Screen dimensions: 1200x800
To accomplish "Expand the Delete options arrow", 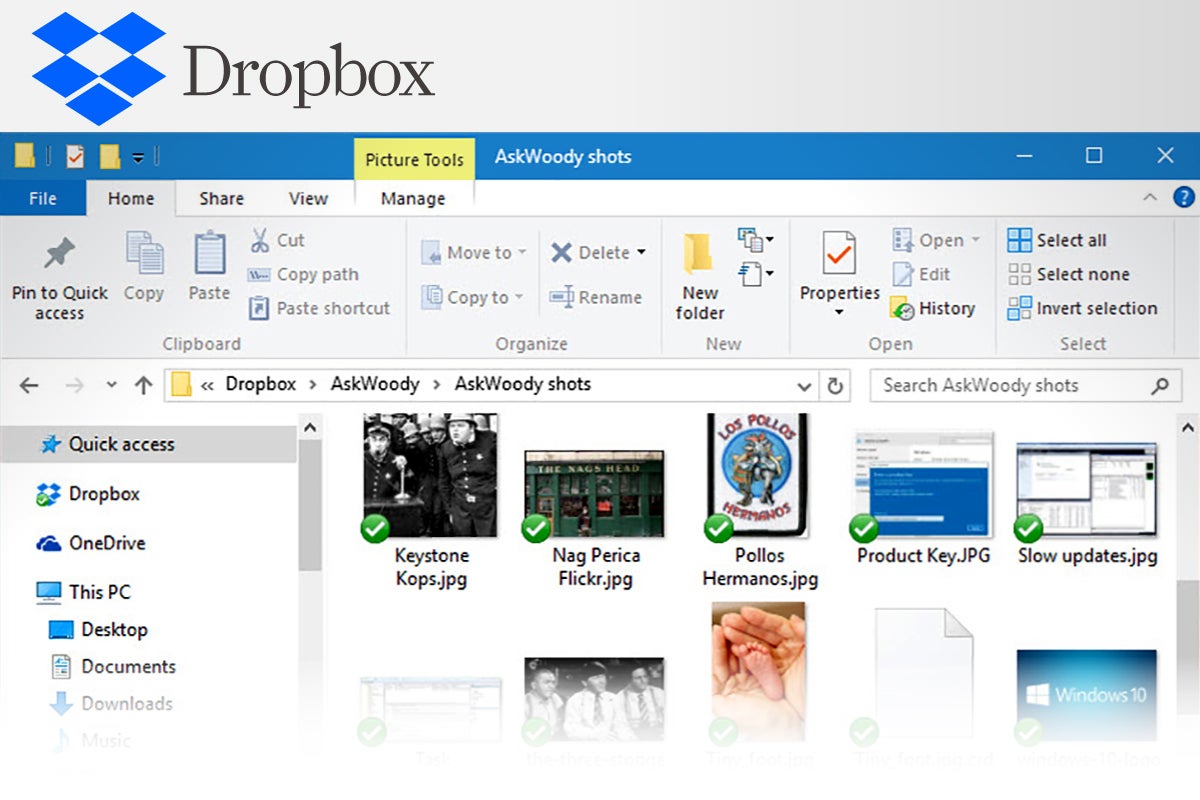I will tap(641, 253).
